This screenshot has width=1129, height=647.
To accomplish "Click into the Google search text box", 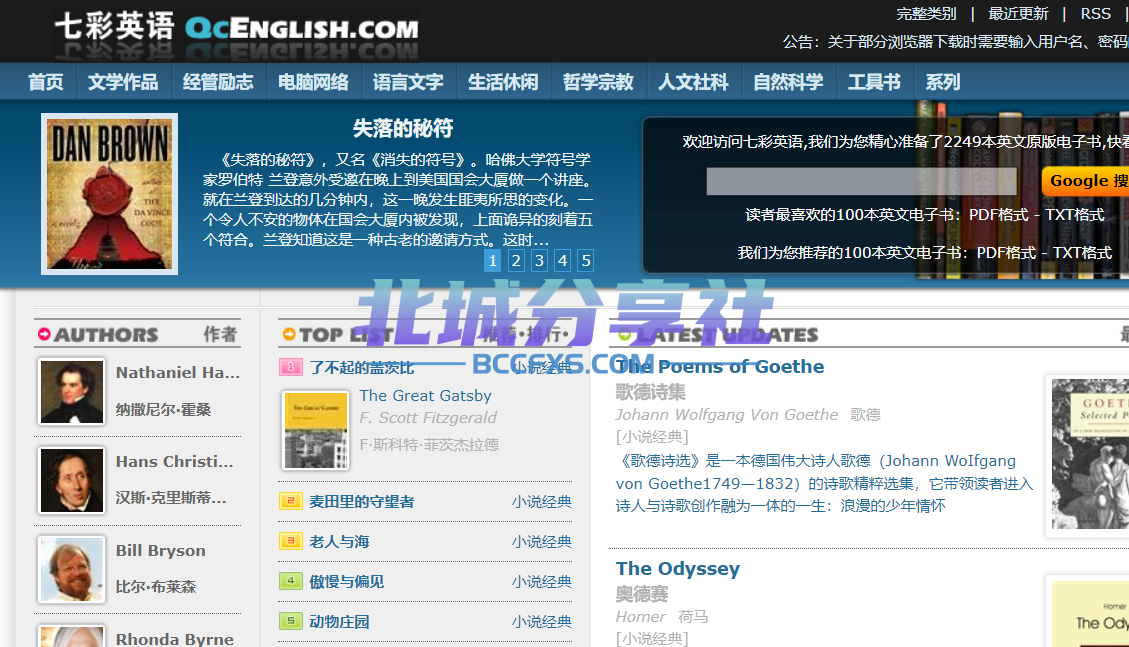I will click(861, 181).
